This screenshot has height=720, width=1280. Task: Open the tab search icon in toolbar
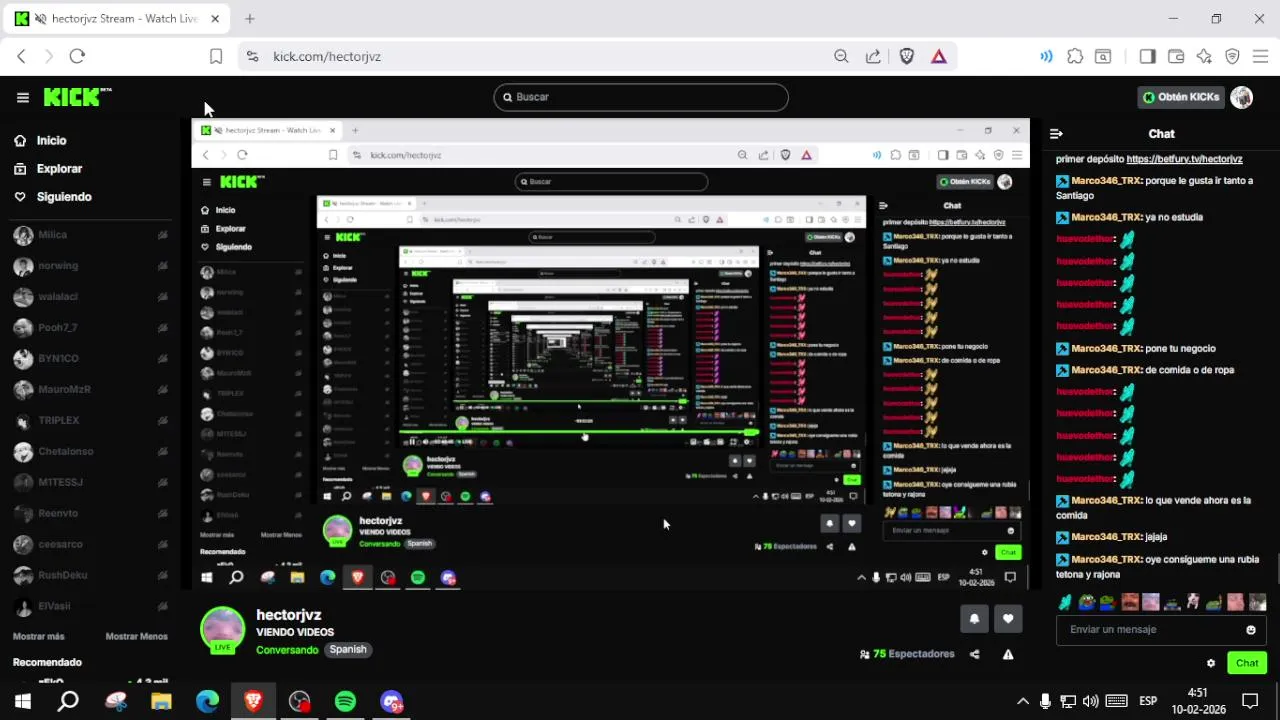tap(1103, 57)
